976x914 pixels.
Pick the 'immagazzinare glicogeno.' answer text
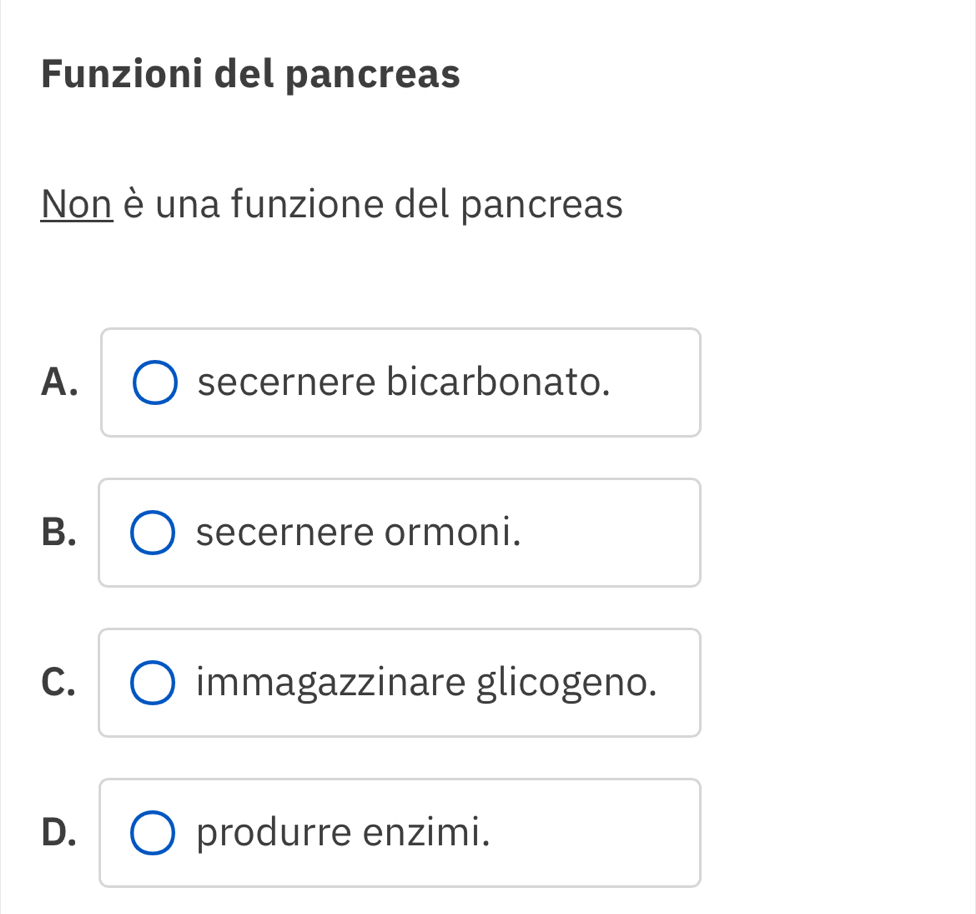coord(427,683)
